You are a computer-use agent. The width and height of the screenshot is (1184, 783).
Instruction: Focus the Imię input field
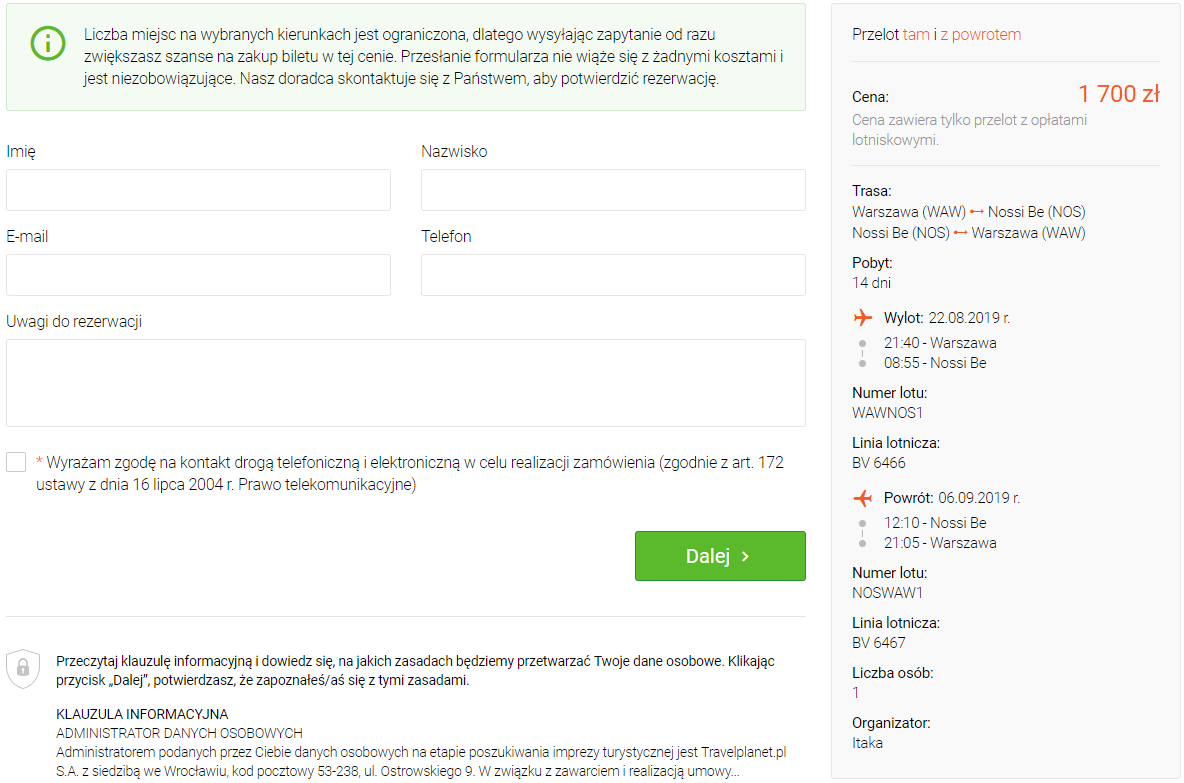click(198, 190)
